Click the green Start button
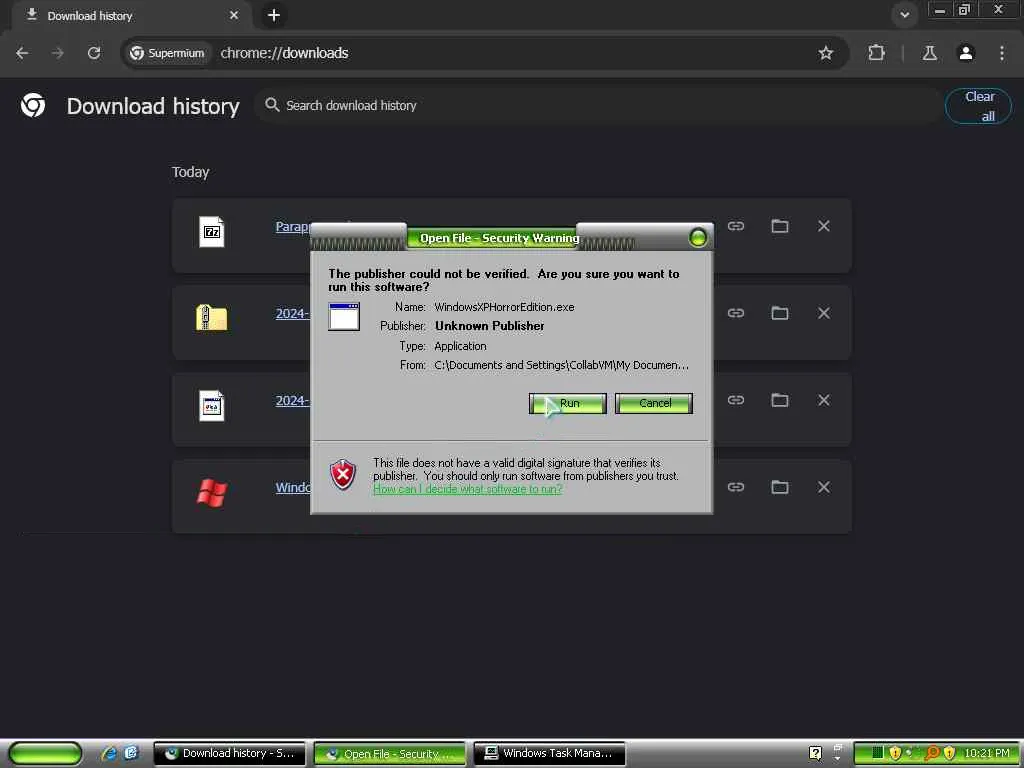The width and height of the screenshot is (1024, 768). [45, 753]
